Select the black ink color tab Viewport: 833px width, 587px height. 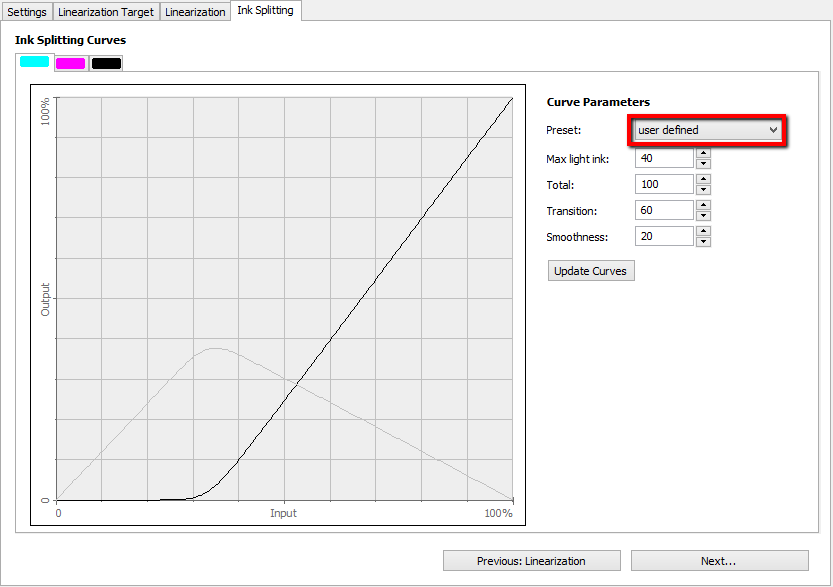click(106, 63)
